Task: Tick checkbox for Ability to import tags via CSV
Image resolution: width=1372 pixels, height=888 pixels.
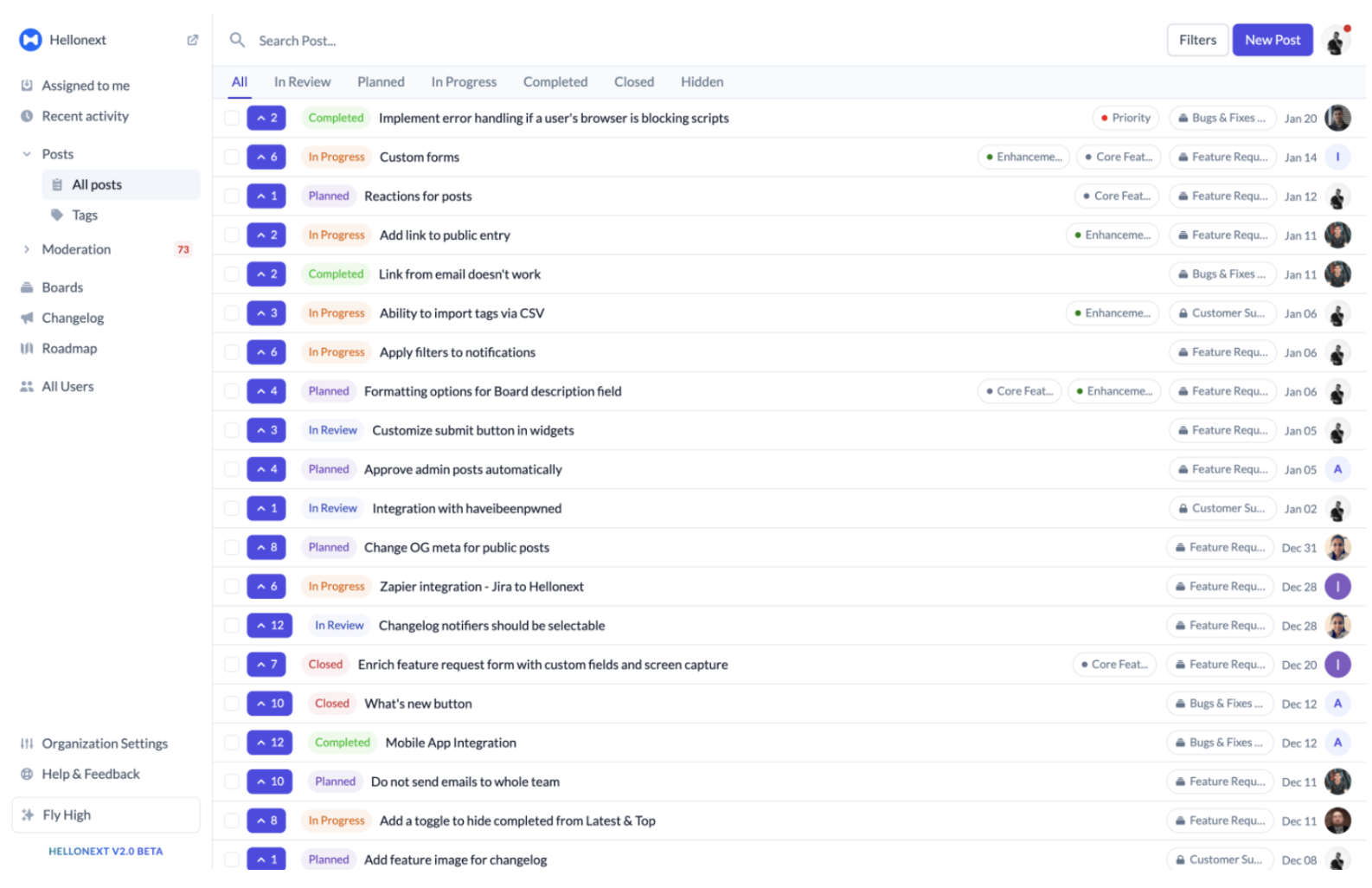Action: (232, 312)
